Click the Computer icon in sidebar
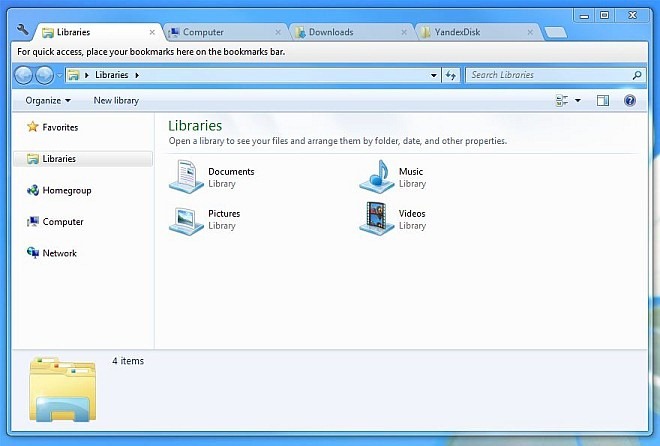This screenshot has height=446, width=660. pos(32,221)
